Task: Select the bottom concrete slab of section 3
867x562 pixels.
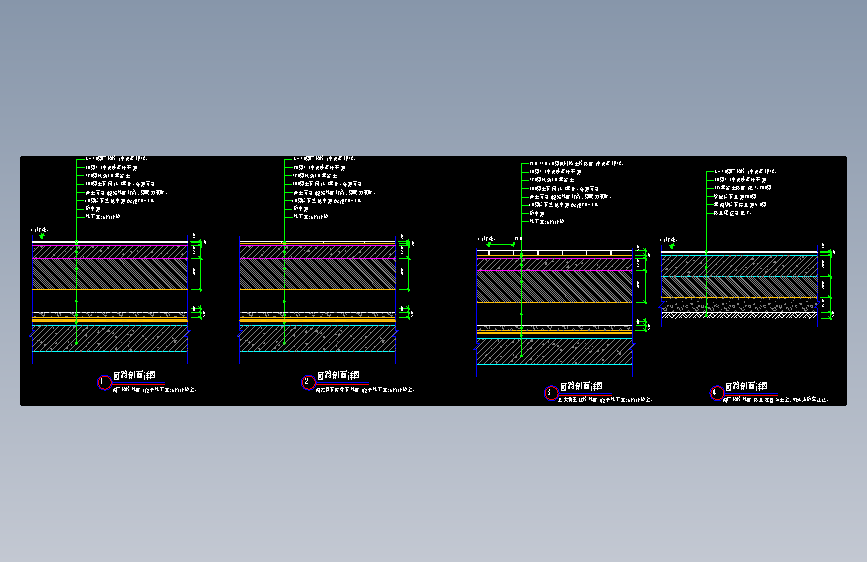Action: click(x=555, y=351)
